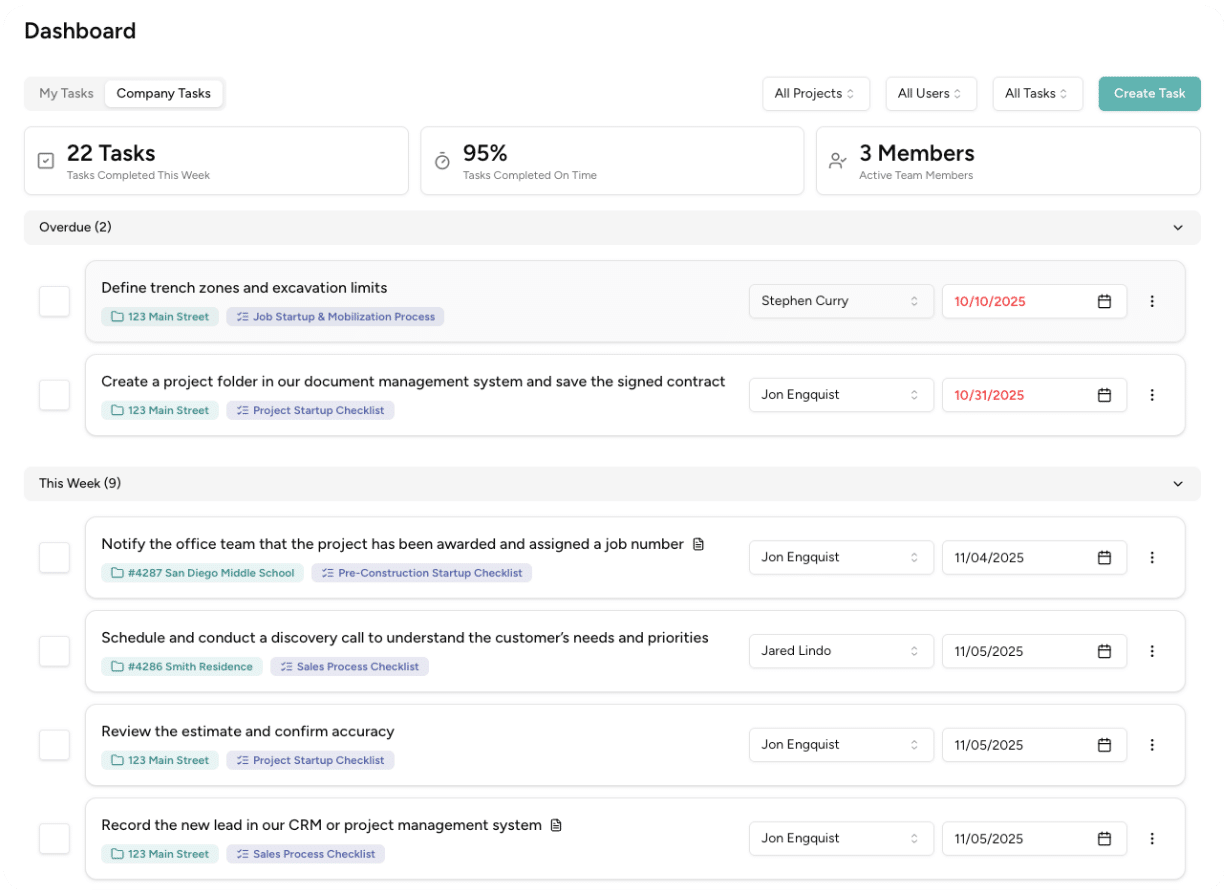Click note icon beside Record new lead task
Screen dimensions: 1230x890
coord(557,826)
